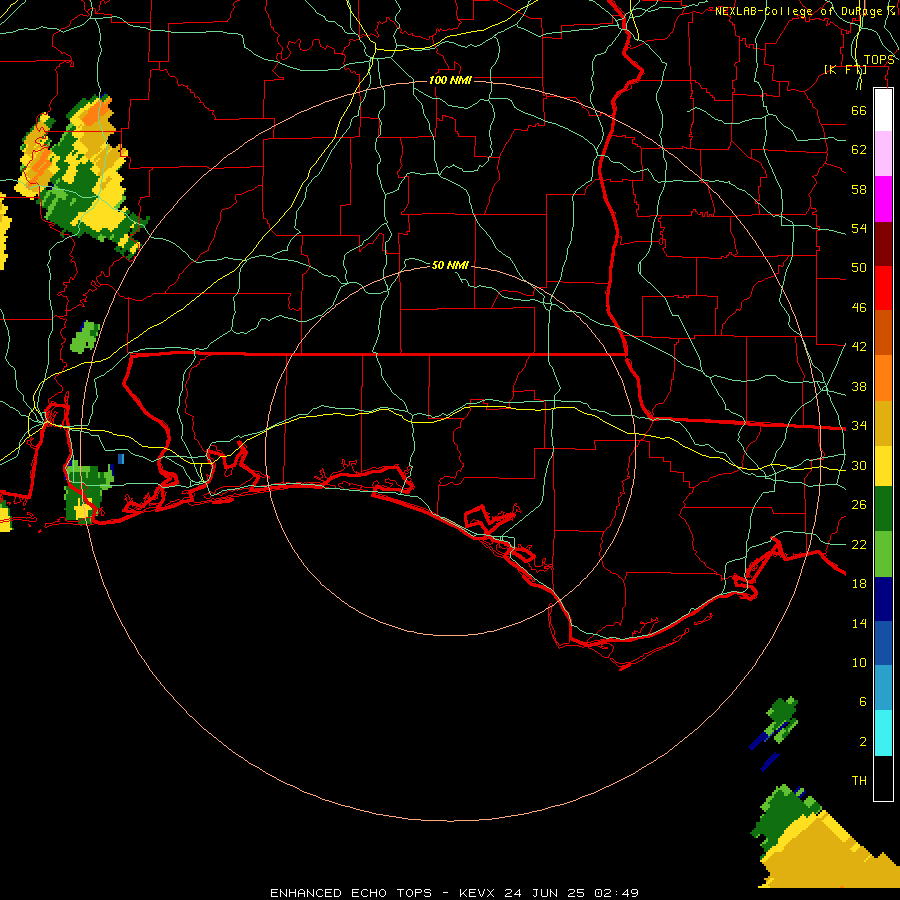Click the 18 value on the legend
This screenshot has height=900, width=900.
[859, 584]
